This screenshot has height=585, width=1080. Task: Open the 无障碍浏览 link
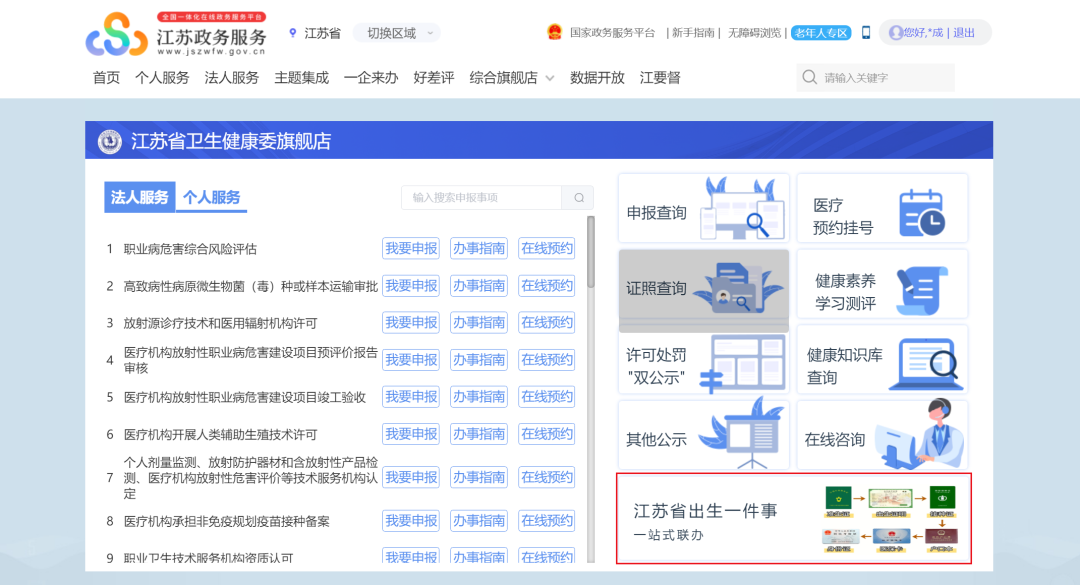[754, 33]
